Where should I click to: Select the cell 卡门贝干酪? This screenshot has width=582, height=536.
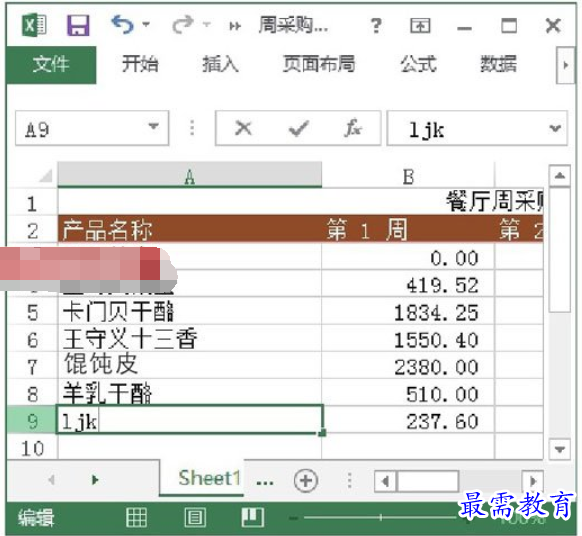[190, 311]
